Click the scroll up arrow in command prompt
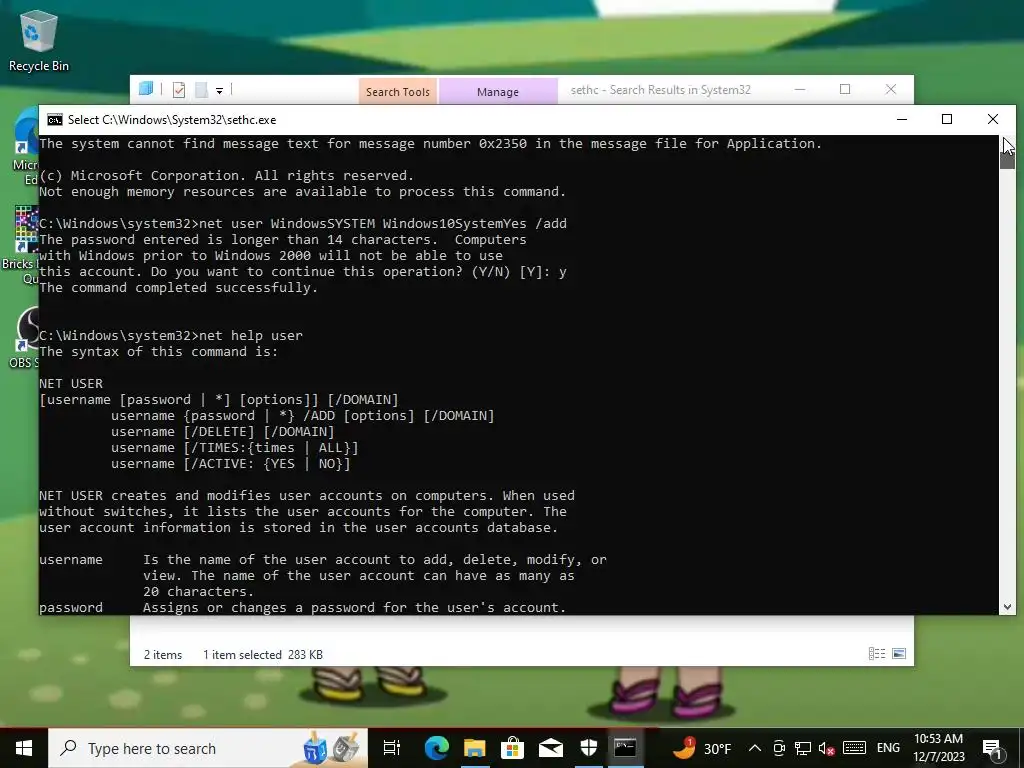 [1007, 142]
